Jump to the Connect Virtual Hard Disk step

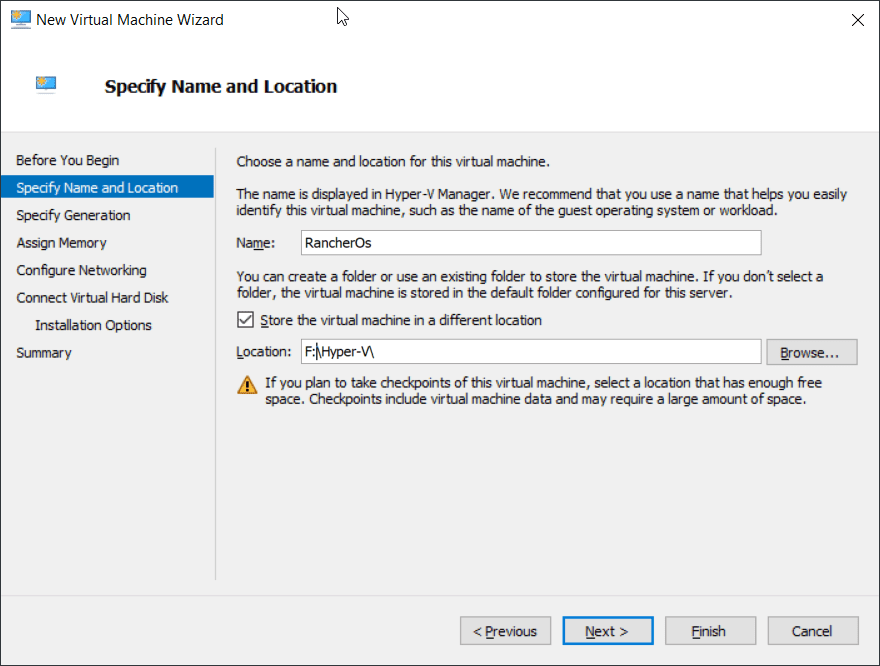[92, 298]
